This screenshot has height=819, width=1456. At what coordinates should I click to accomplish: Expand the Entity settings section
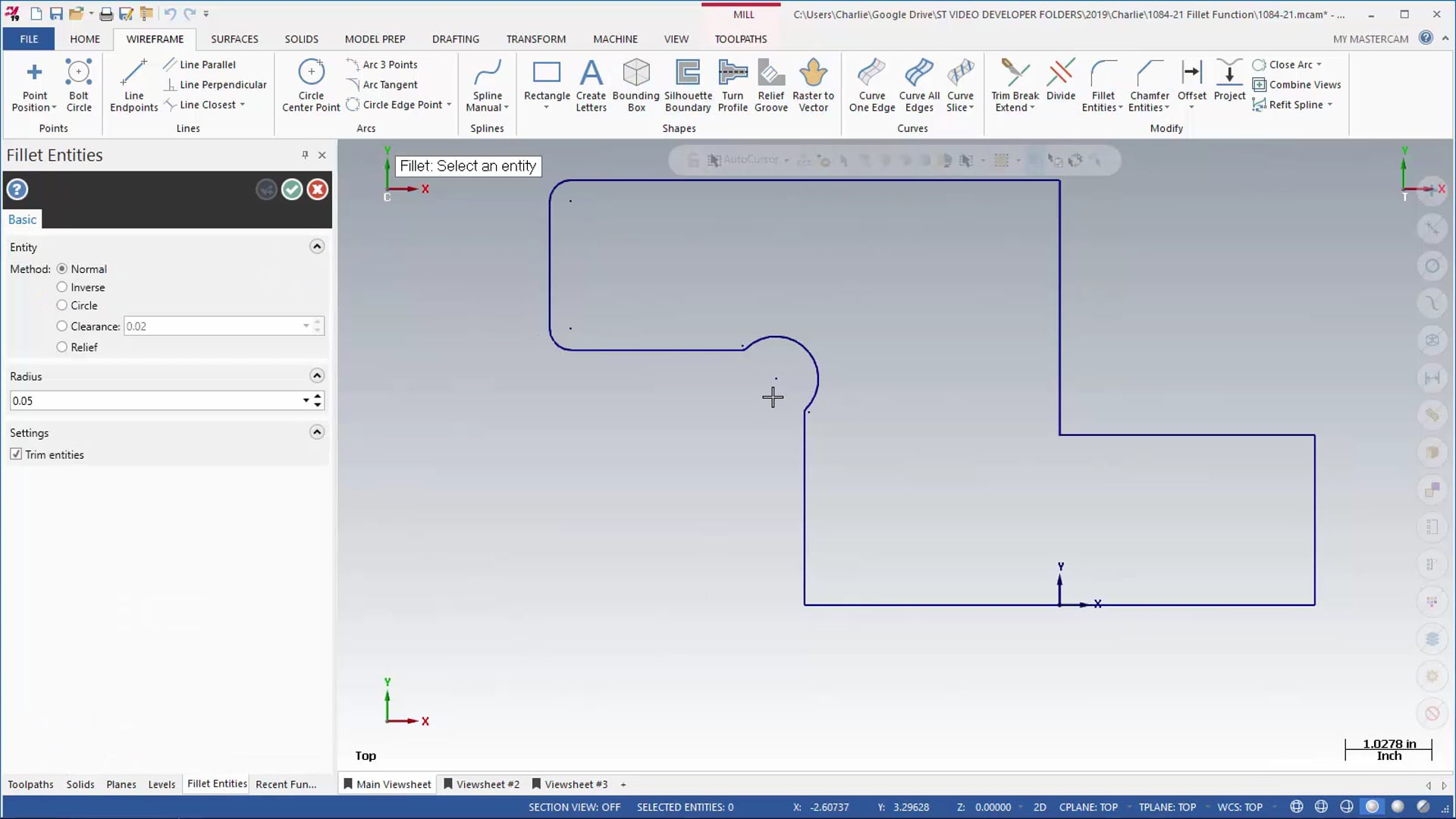(317, 246)
